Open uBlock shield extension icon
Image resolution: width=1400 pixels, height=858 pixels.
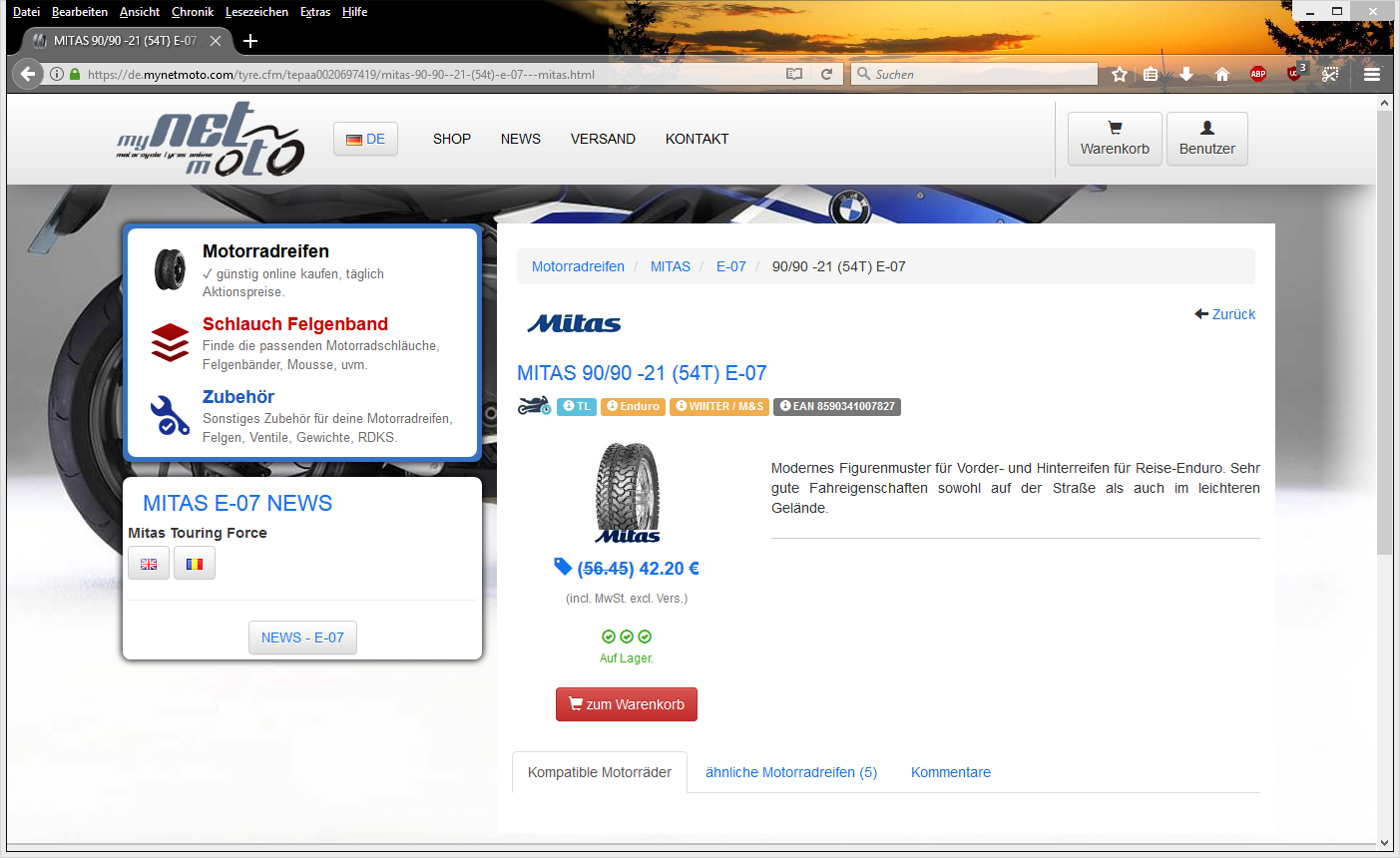click(x=1295, y=73)
